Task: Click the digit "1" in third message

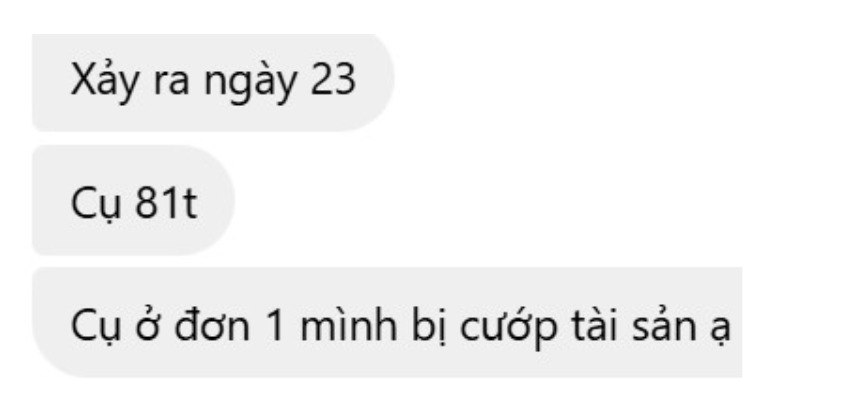Action: click(275, 327)
